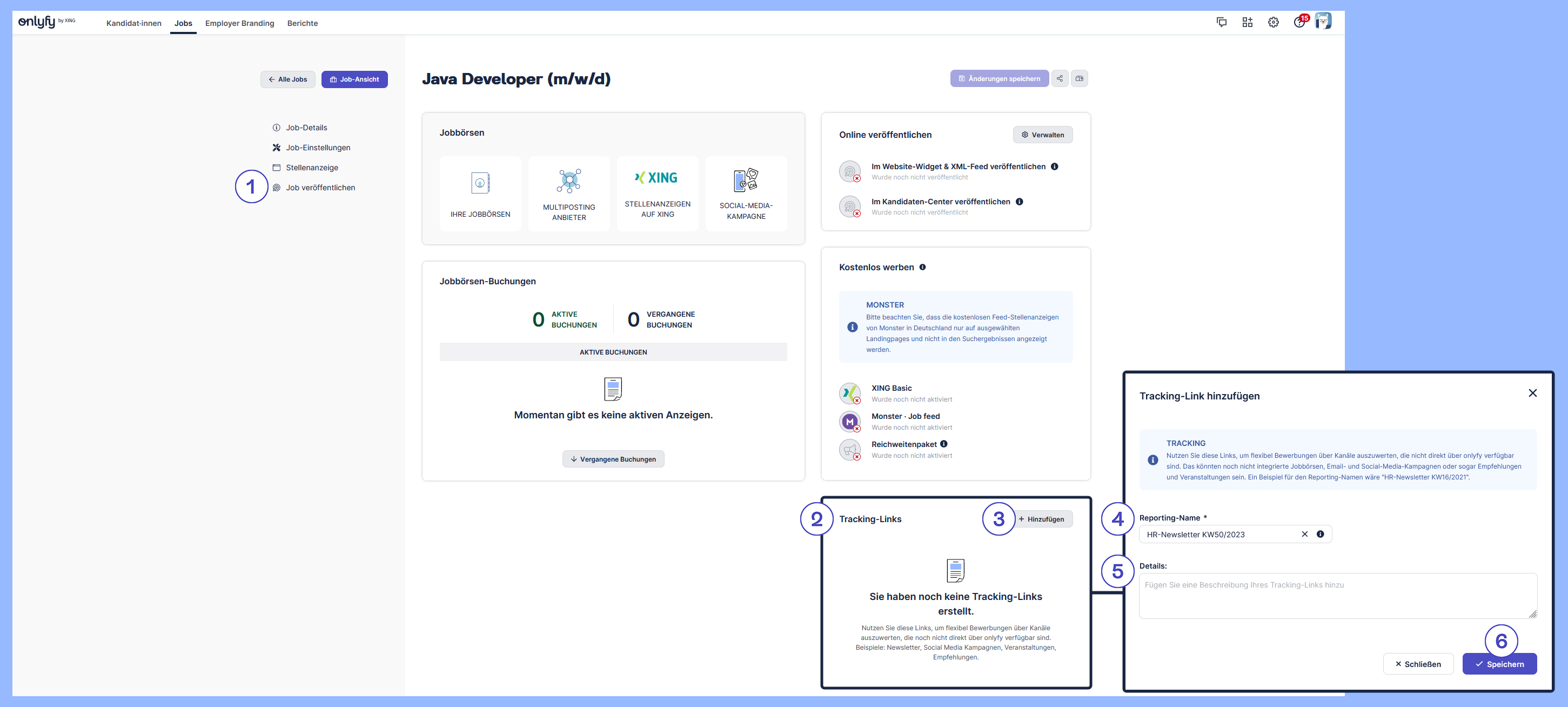Open the Berichte menu

(303, 23)
